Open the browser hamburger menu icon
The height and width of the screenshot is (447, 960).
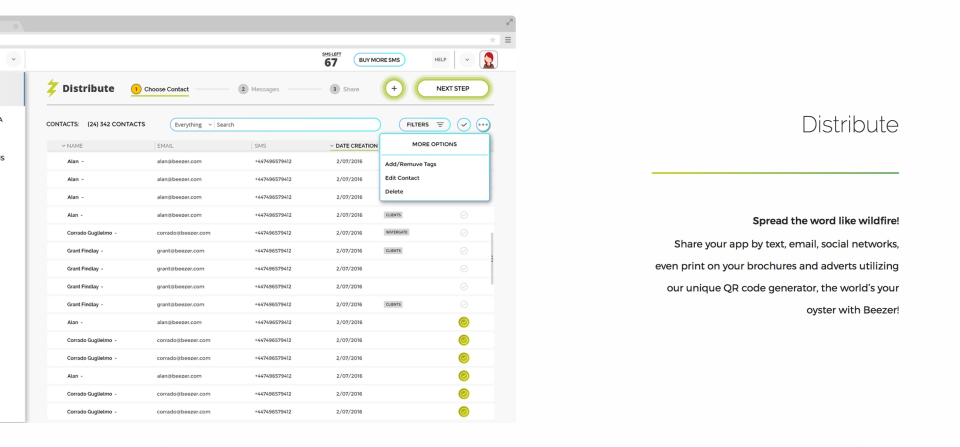(x=508, y=40)
